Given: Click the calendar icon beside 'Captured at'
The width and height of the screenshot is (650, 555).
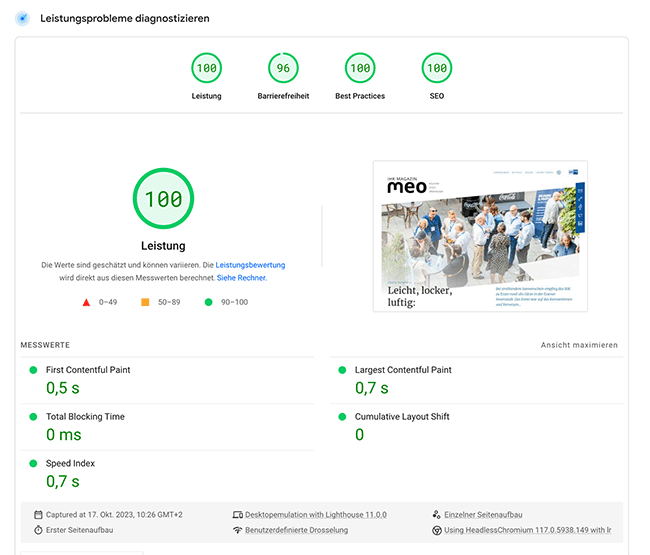Looking at the screenshot, I should [38, 514].
